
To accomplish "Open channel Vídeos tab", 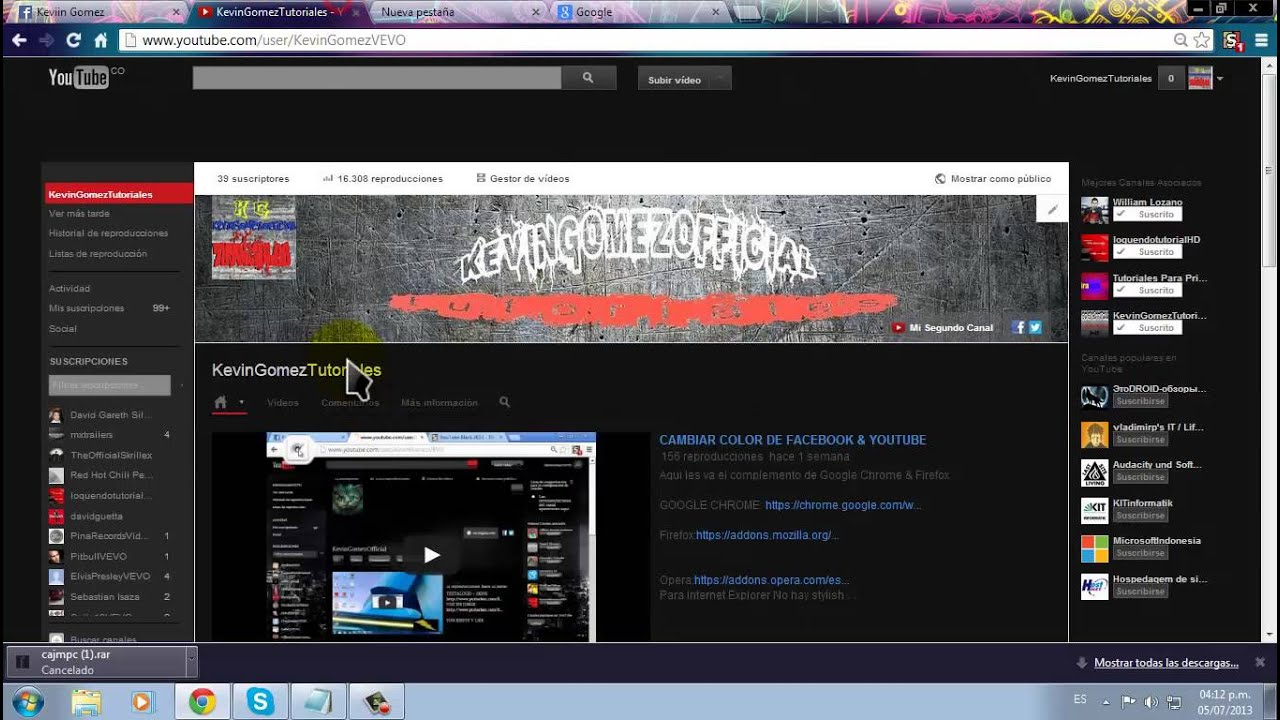I will 283,402.
